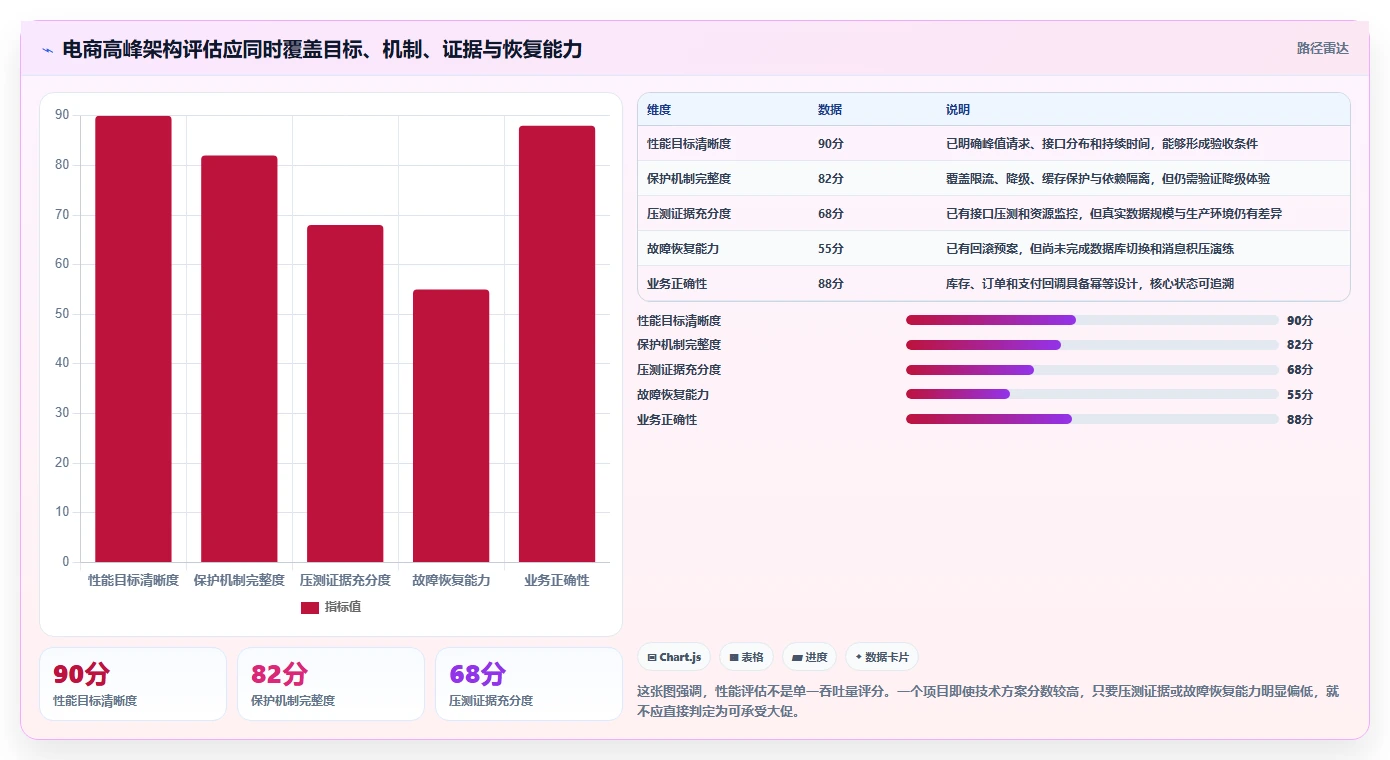1390x760 pixels.
Task: Click the 55分 value next to the progress bar
Action: pyautogui.click(x=1300, y=395)
